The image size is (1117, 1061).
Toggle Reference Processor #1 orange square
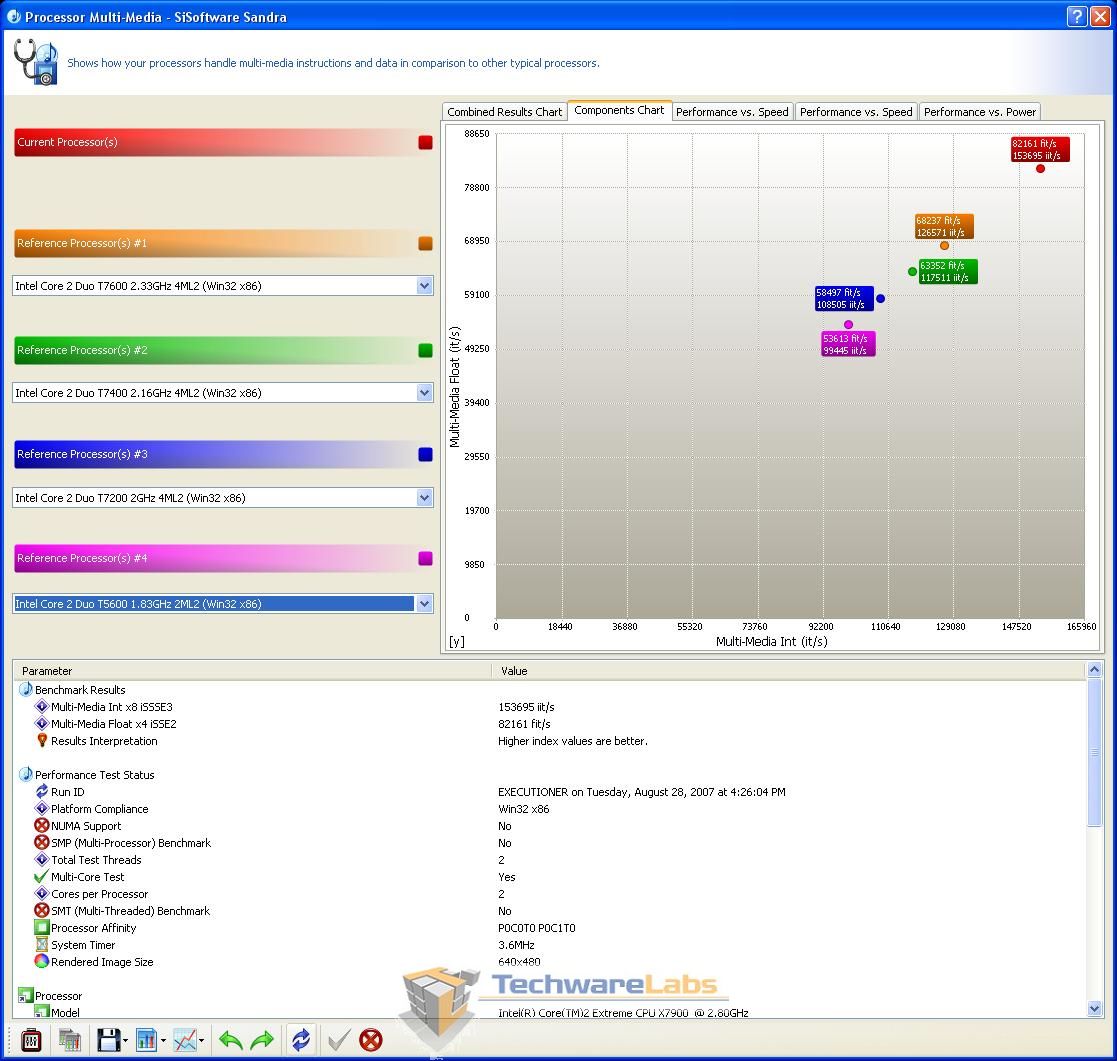(x=425, y=244)
